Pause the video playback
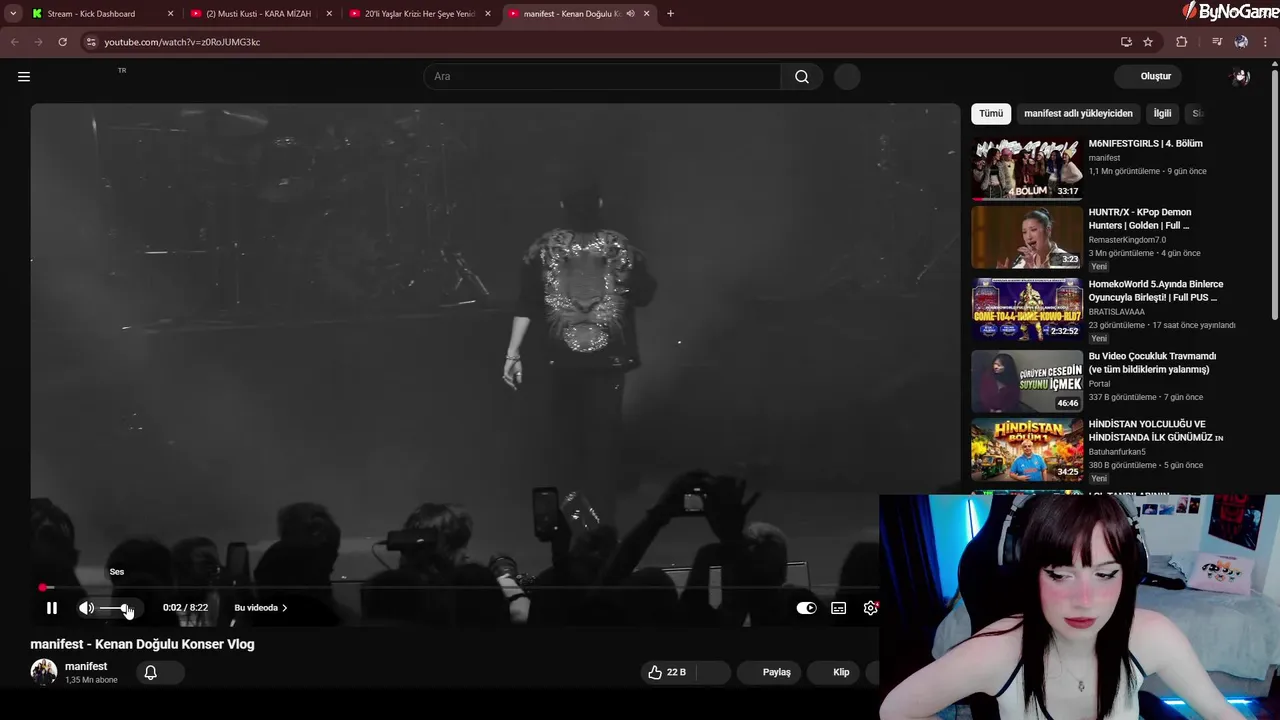This screenshot has height=720, width=1280. click(x=52, y=608)
